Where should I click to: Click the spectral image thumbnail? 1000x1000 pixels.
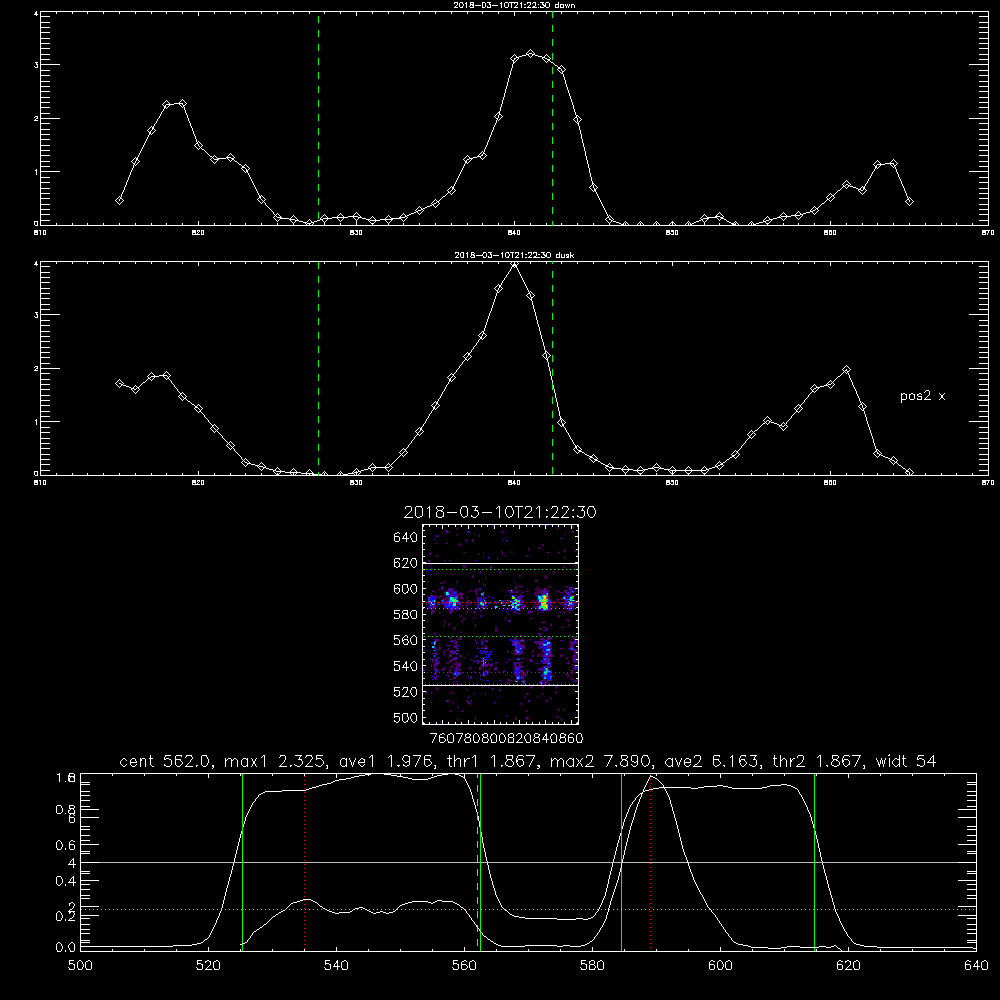pyautogui.click(x=501, y=624)
